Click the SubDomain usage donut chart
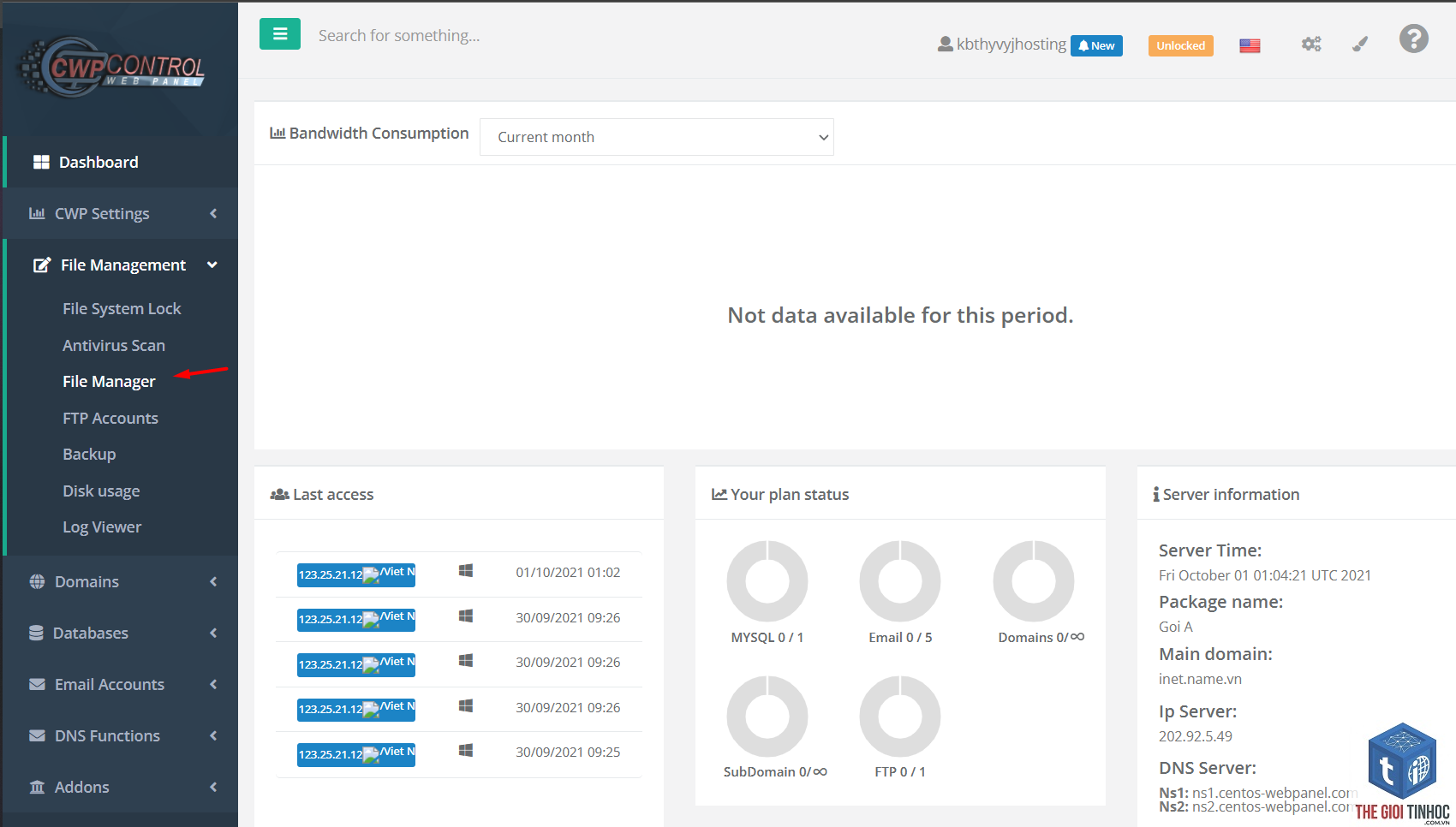The image size is (1456, 827). [x=767, y=716]
